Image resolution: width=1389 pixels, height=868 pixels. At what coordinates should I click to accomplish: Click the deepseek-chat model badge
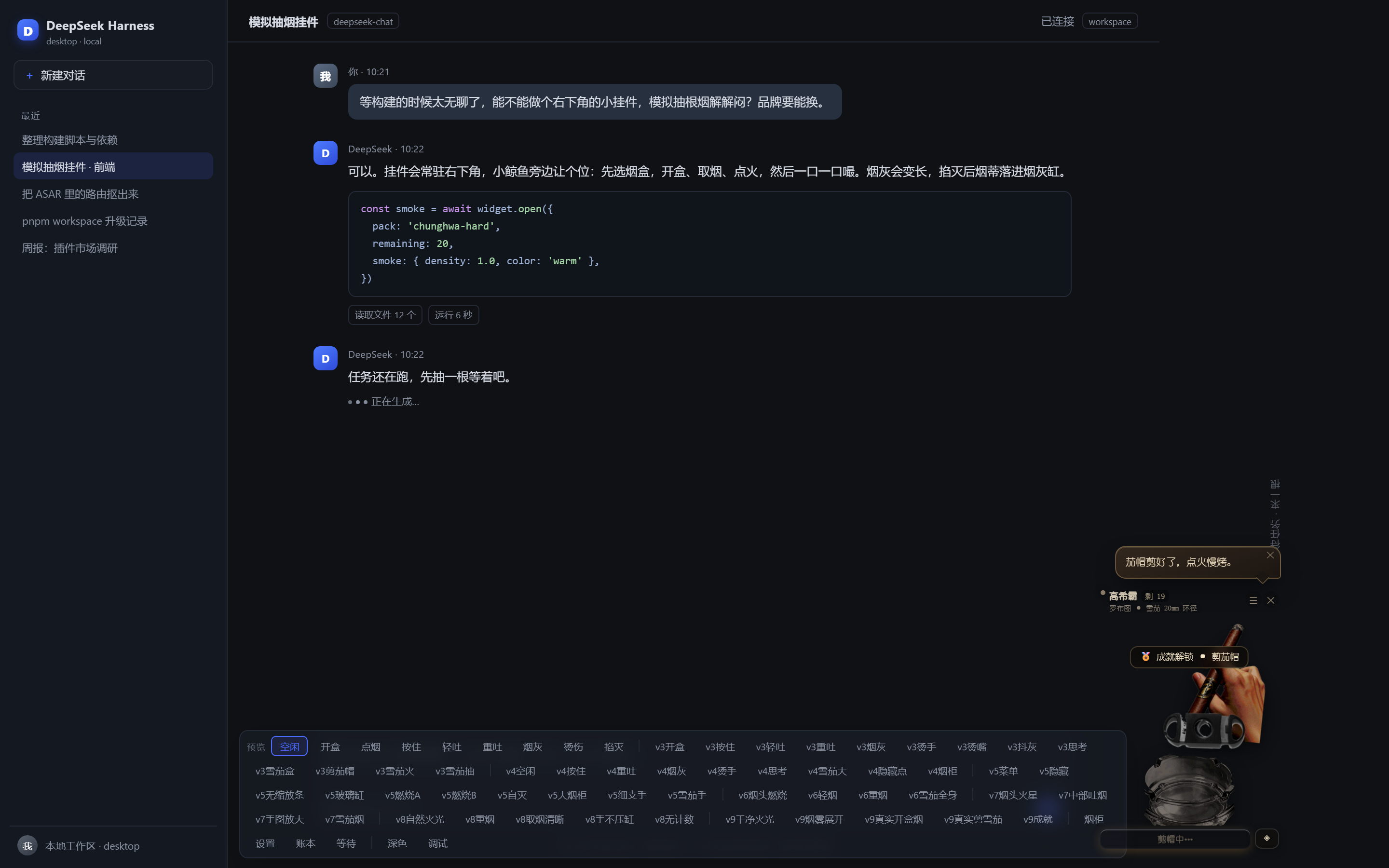click(x=363, y=21)
